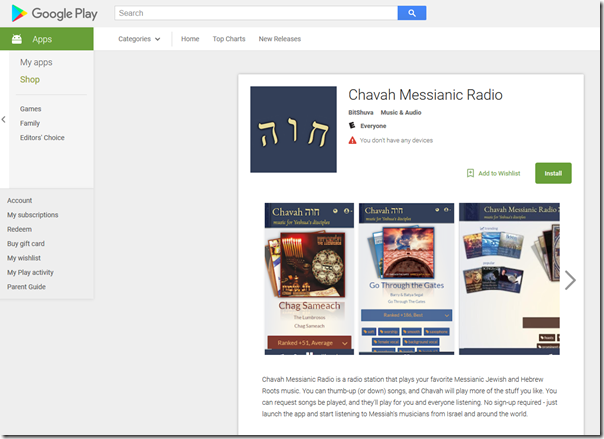The height and width of the screenshot is (439, 604).
Task: Click the blue search magnifier button
Action: [412, 13]
